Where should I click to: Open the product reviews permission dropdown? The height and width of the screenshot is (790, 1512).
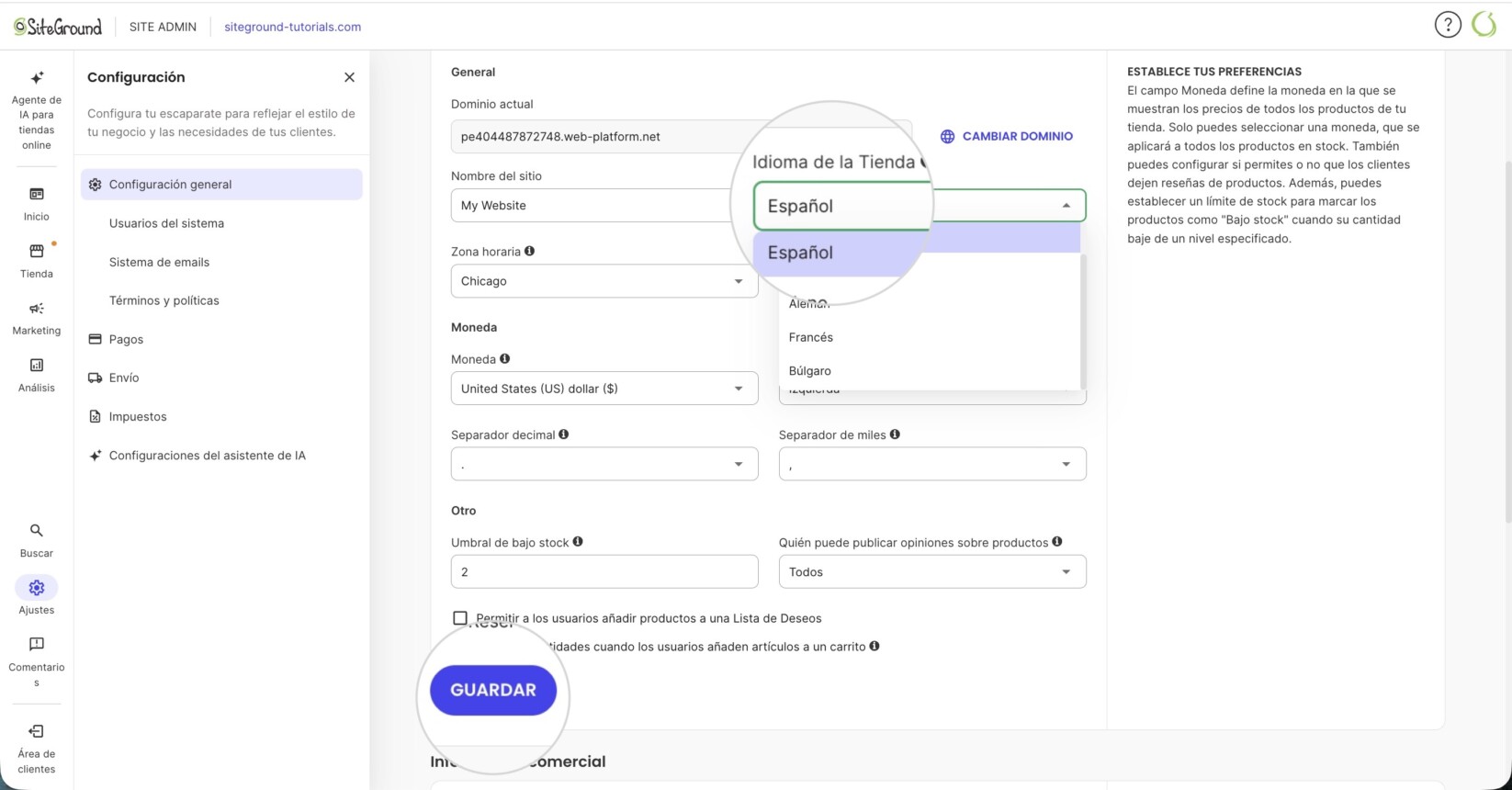click(x=932, y=572)
